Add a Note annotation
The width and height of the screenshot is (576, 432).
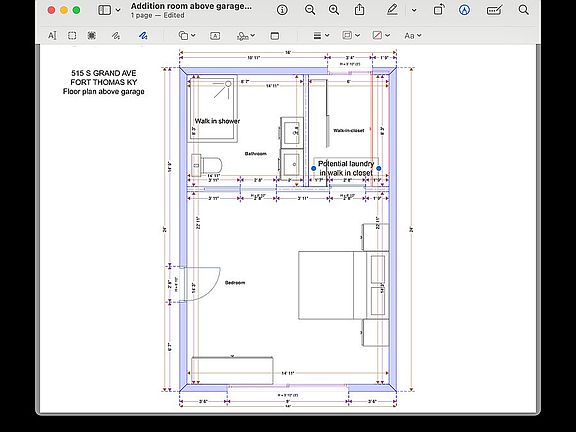275,36
